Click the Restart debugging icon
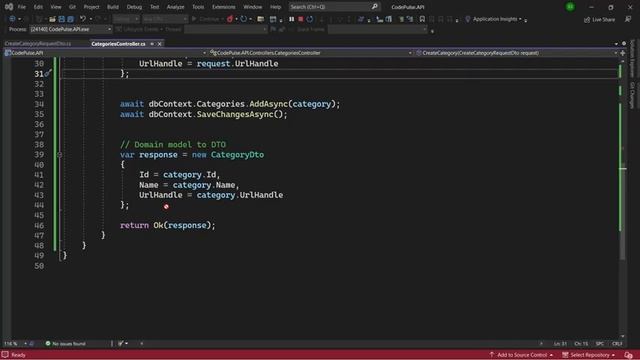This screenshot has width=640, height=360. coord(310,19)
